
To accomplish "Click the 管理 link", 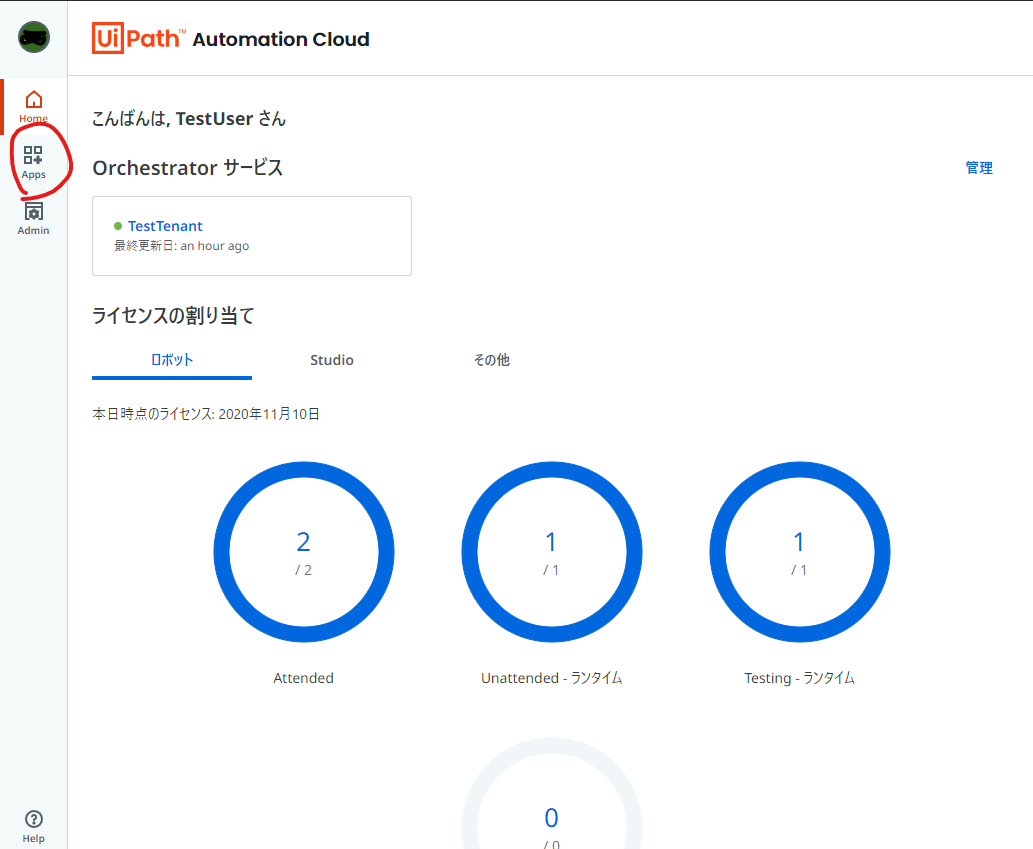I will point(979,168).
